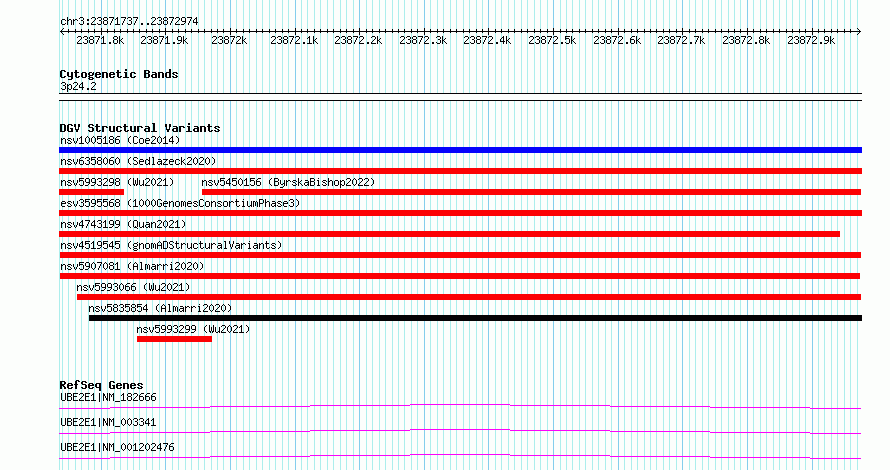This screenshot has height=470, width=890.
Task: Click the 23872.7k ruler tick label
Action: (681, 40)
